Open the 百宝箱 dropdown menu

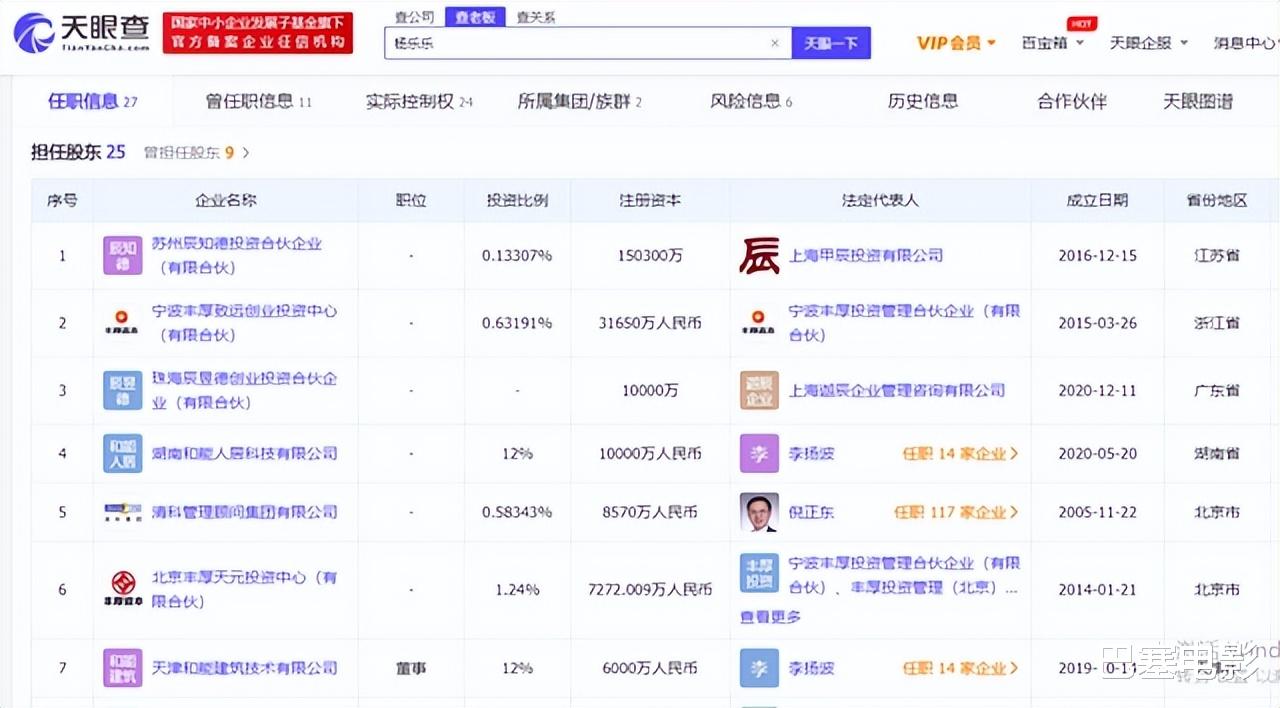click(1053, 43)
